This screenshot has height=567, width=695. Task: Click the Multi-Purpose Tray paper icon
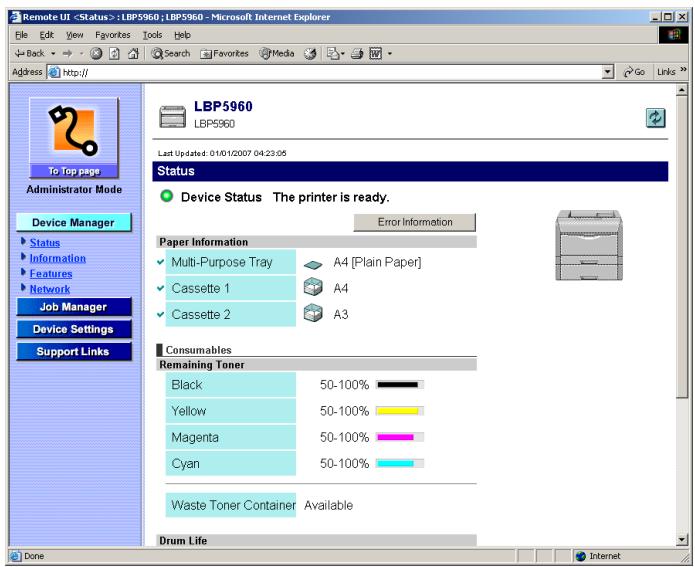[x=313, y=265]
